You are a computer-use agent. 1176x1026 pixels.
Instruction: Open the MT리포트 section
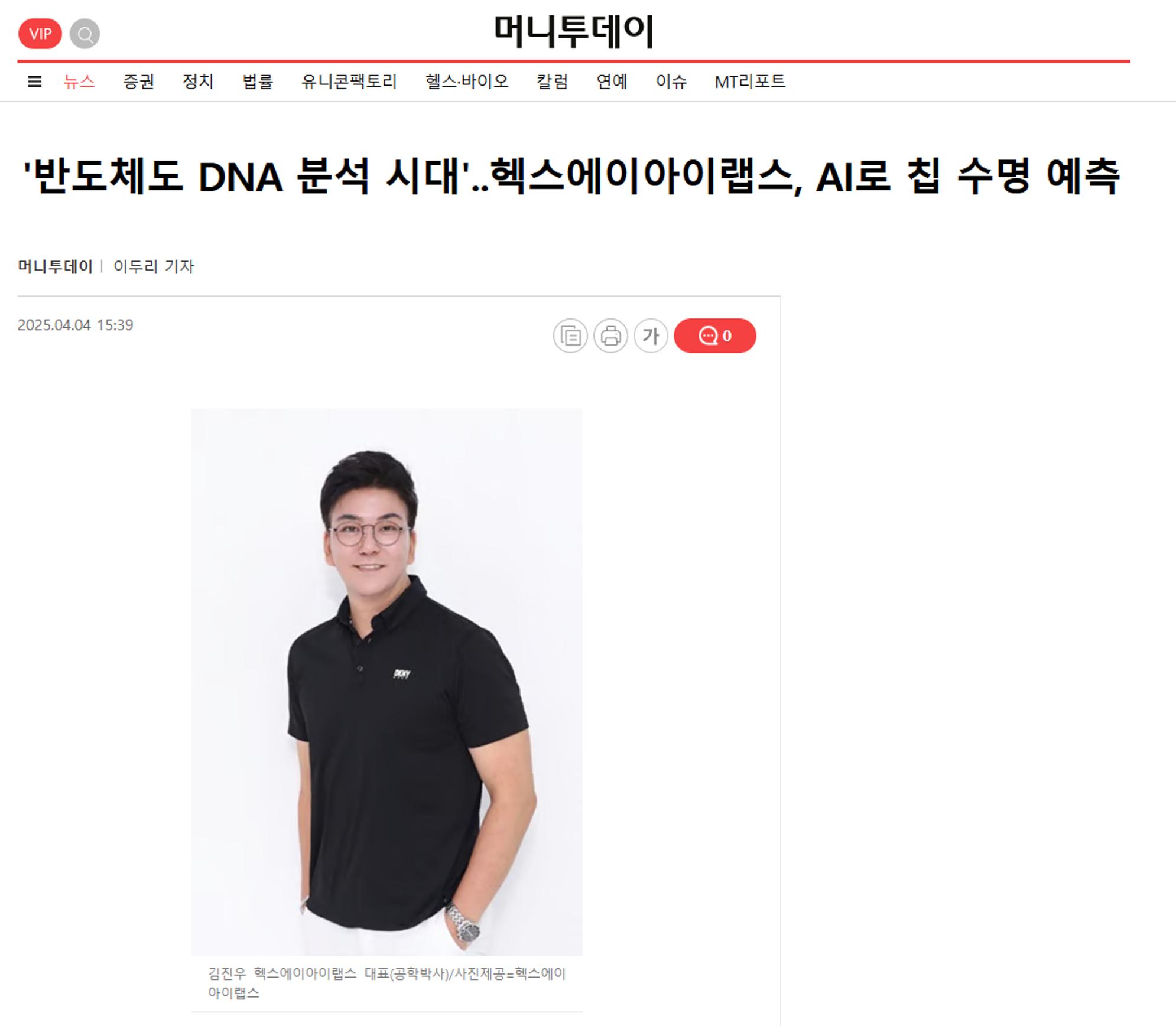point(750,82)
